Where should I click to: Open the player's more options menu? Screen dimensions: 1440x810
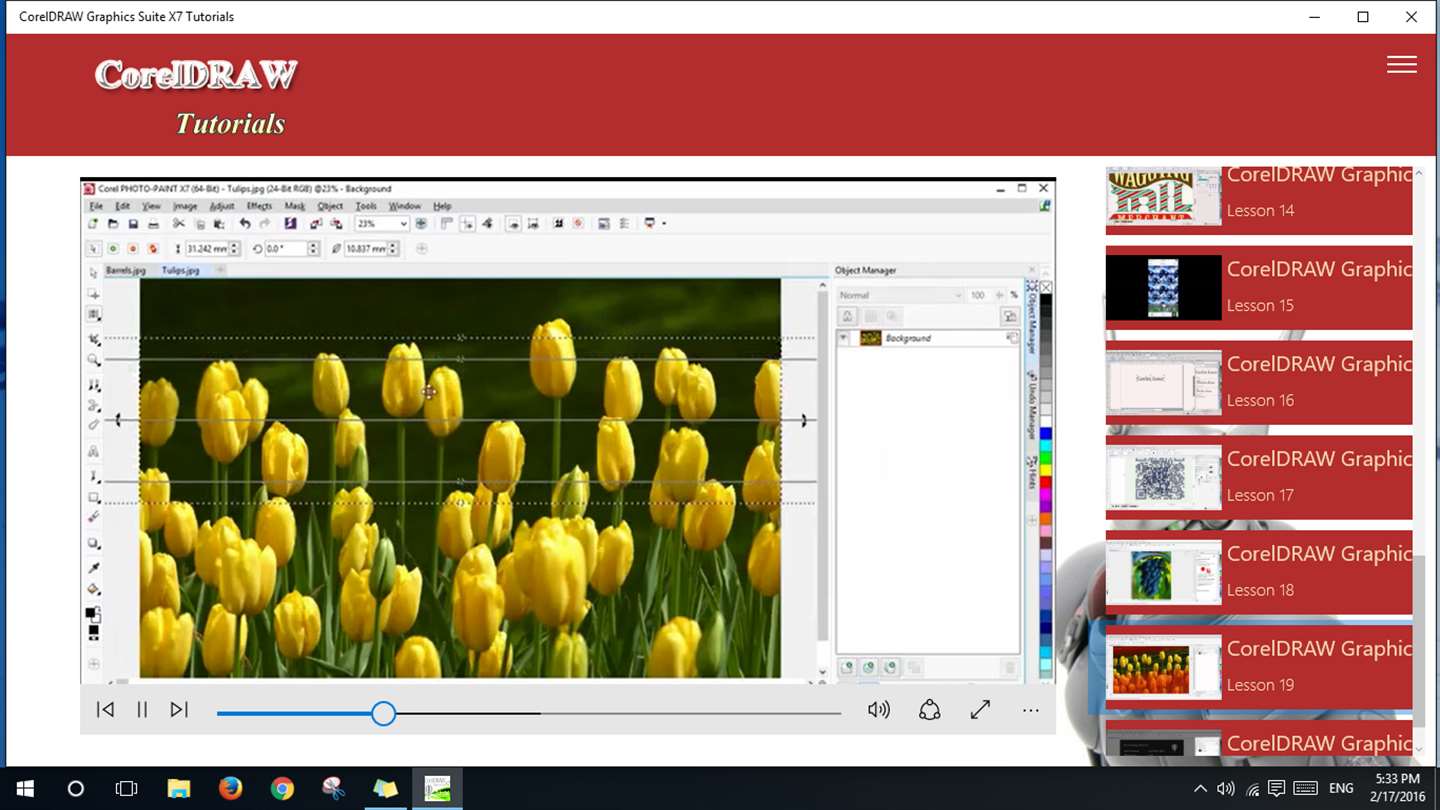[1031, 711]
